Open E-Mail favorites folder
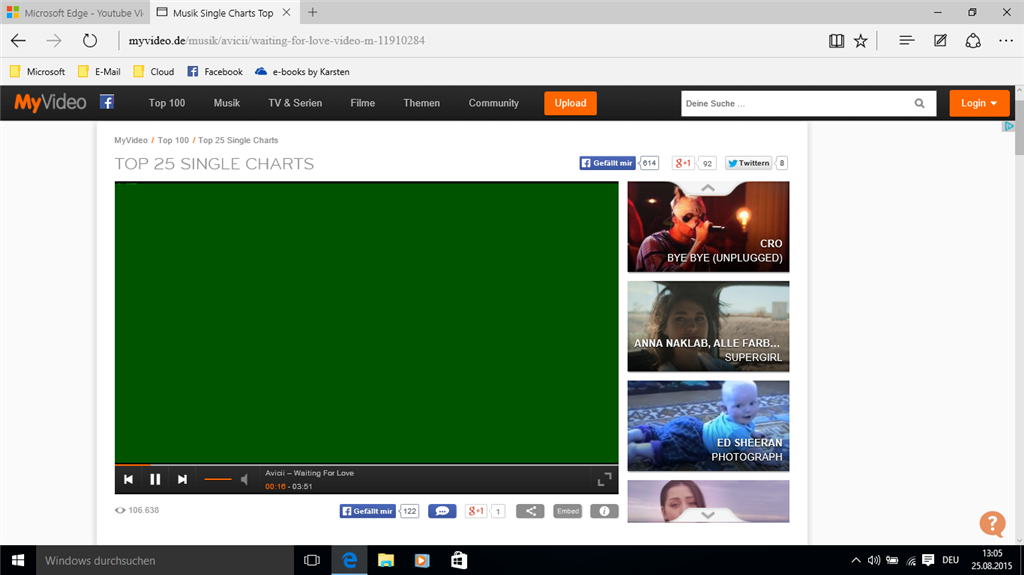 pos(99,71)
